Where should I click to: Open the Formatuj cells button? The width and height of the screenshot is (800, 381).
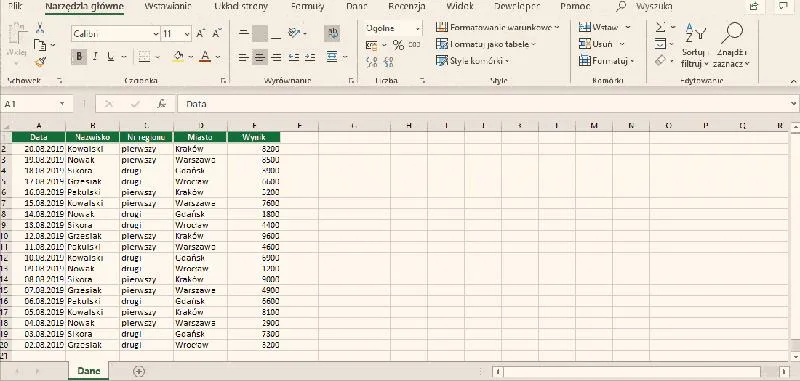(x=607, y=61)
